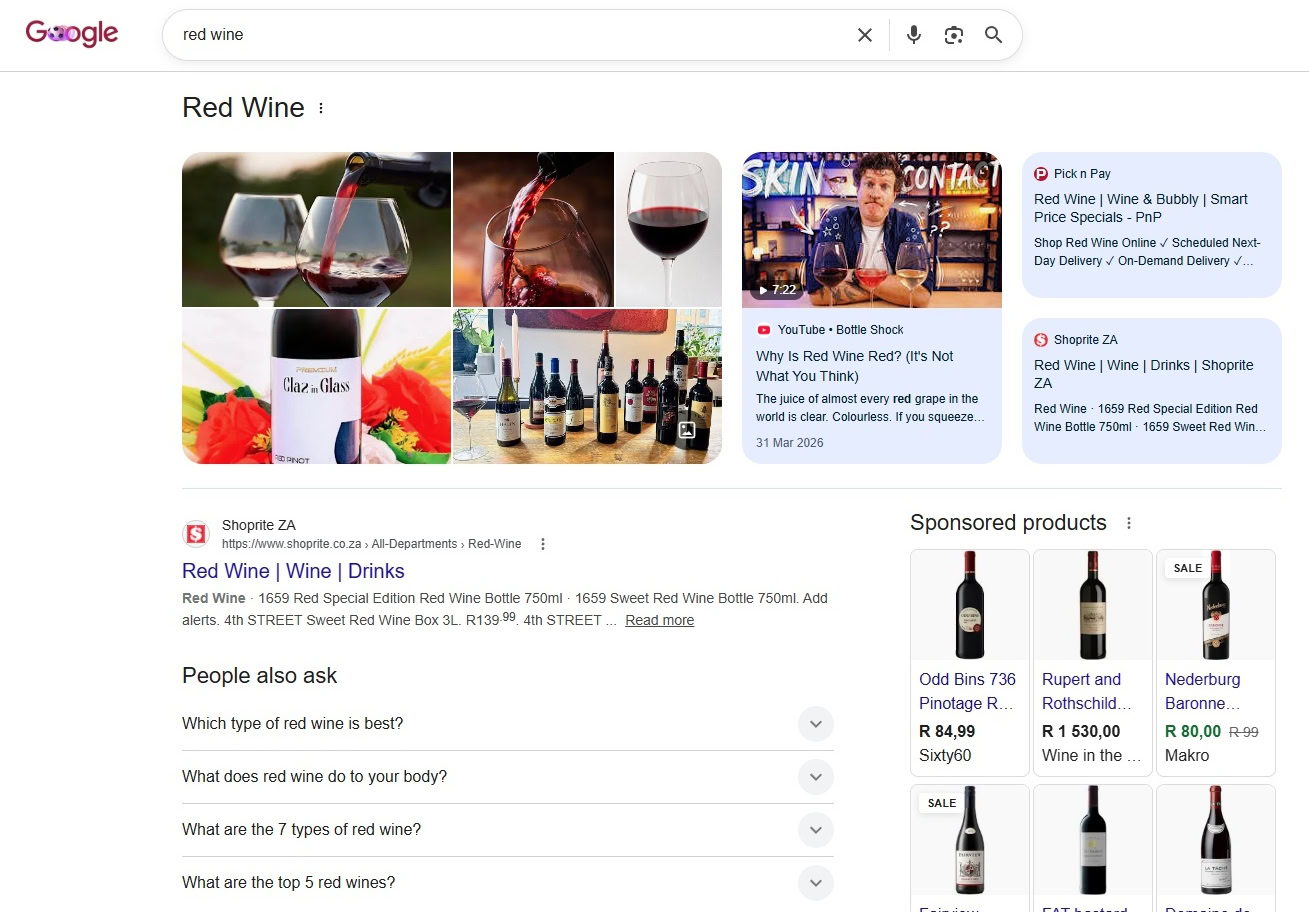The image size is (1309, 912).
Task: Open the 'Red Wine | Wine | Drinks' result link
Action: [293, 571]
